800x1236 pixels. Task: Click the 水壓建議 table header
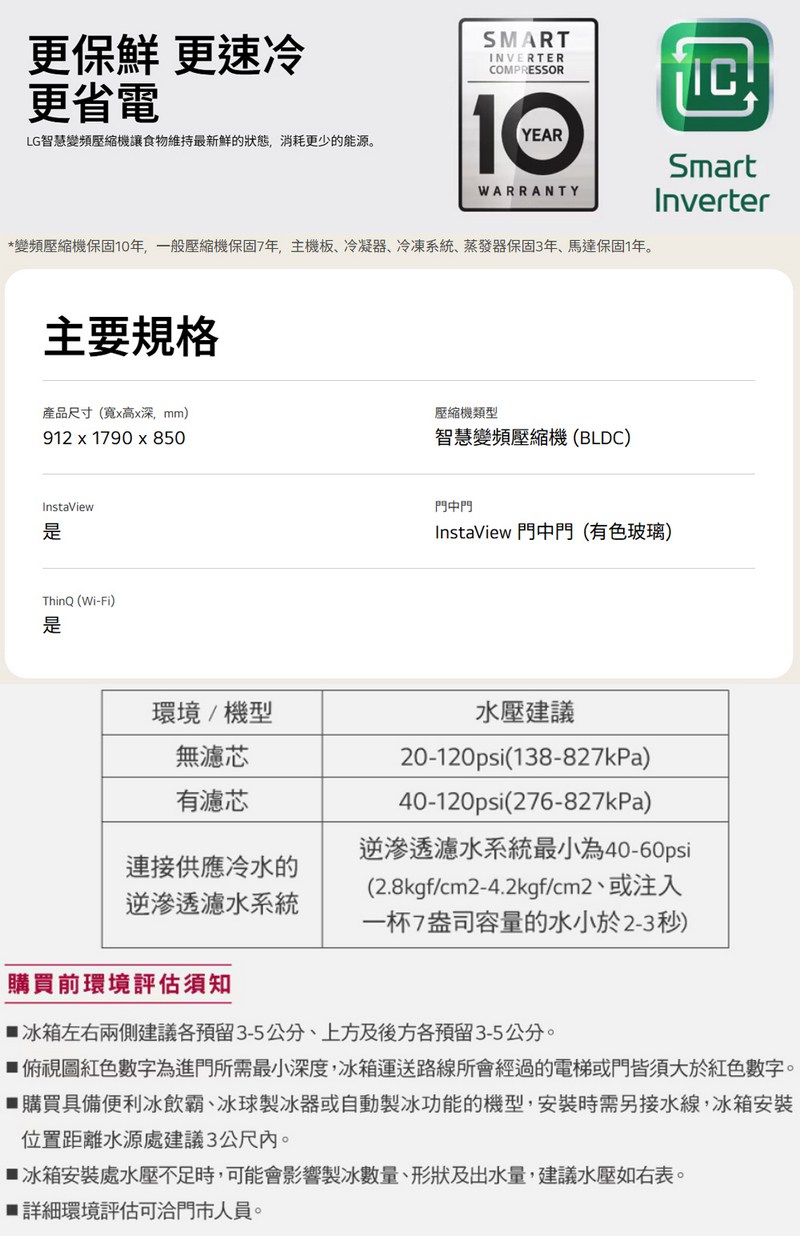click(524, 713)
